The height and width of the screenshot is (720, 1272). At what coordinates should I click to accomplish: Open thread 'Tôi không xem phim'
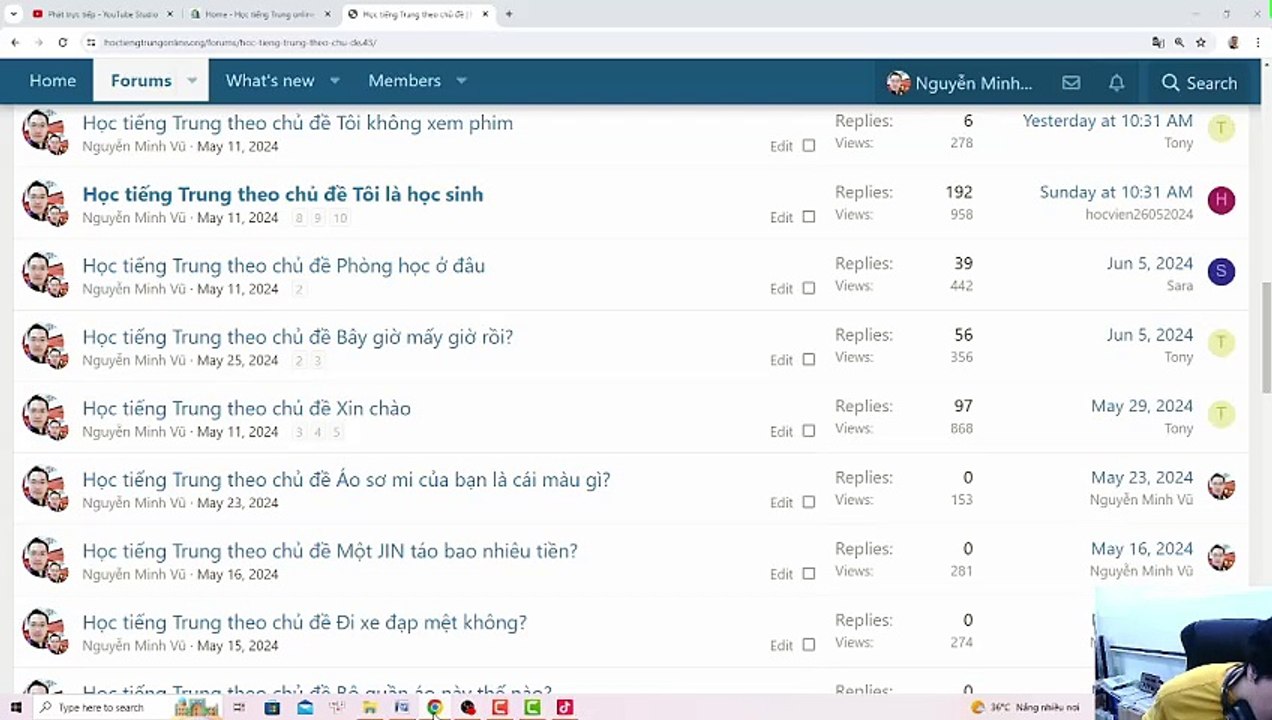point(297,123)
